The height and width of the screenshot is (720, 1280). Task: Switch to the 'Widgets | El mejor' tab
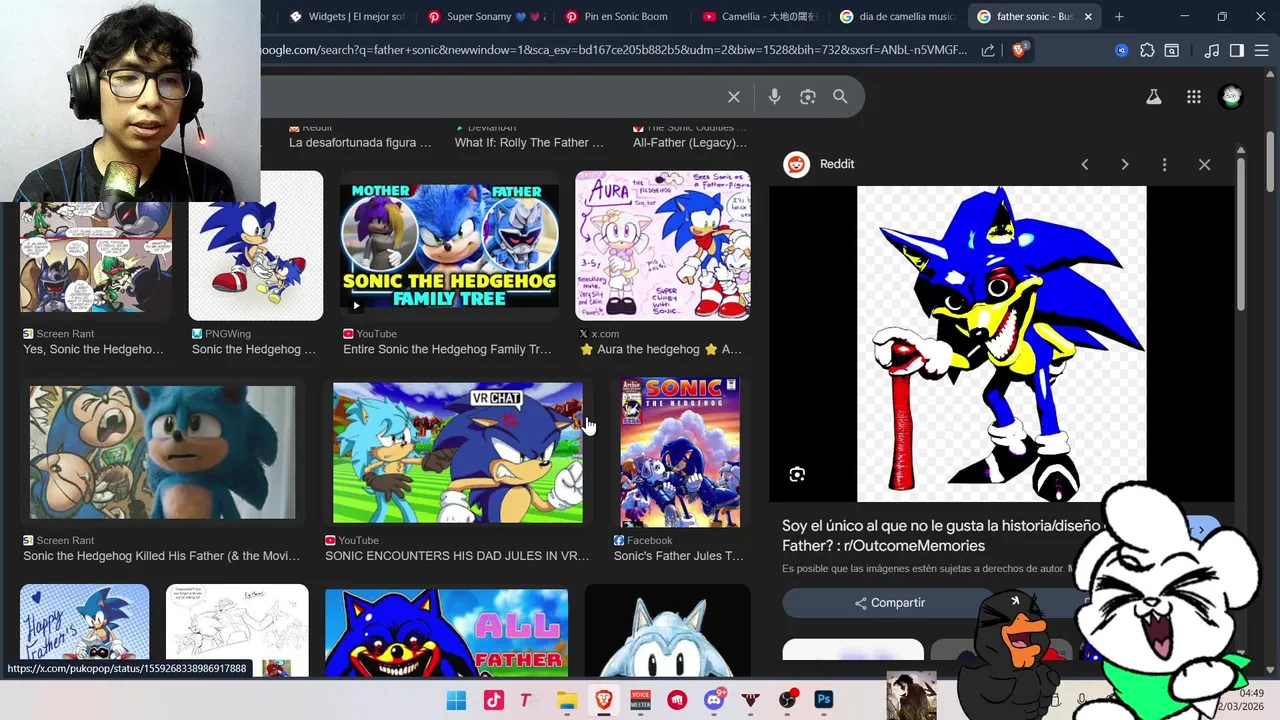coord(347,16)
